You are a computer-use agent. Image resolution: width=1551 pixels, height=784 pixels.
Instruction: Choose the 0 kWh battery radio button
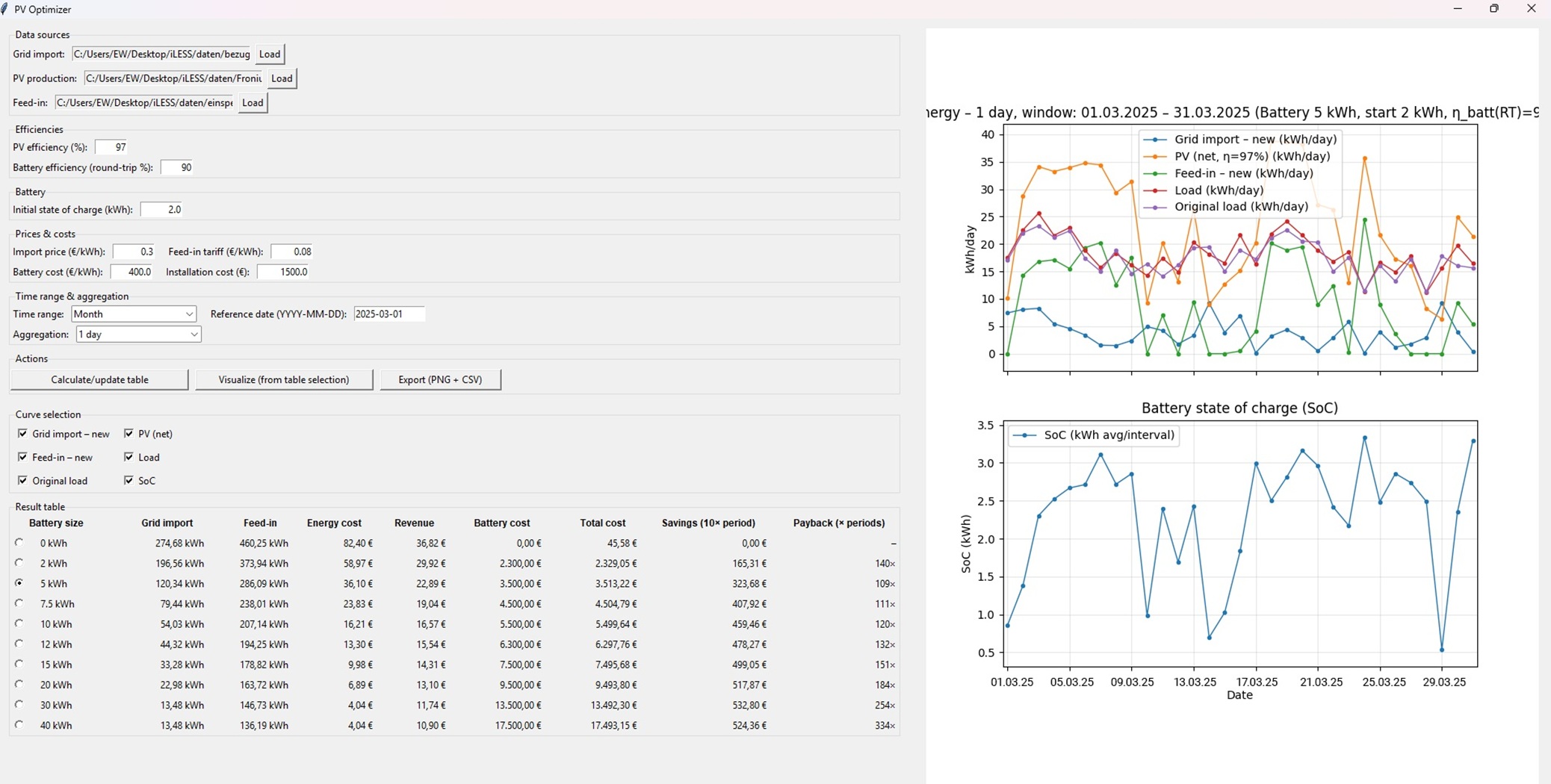tap(19, 543)
